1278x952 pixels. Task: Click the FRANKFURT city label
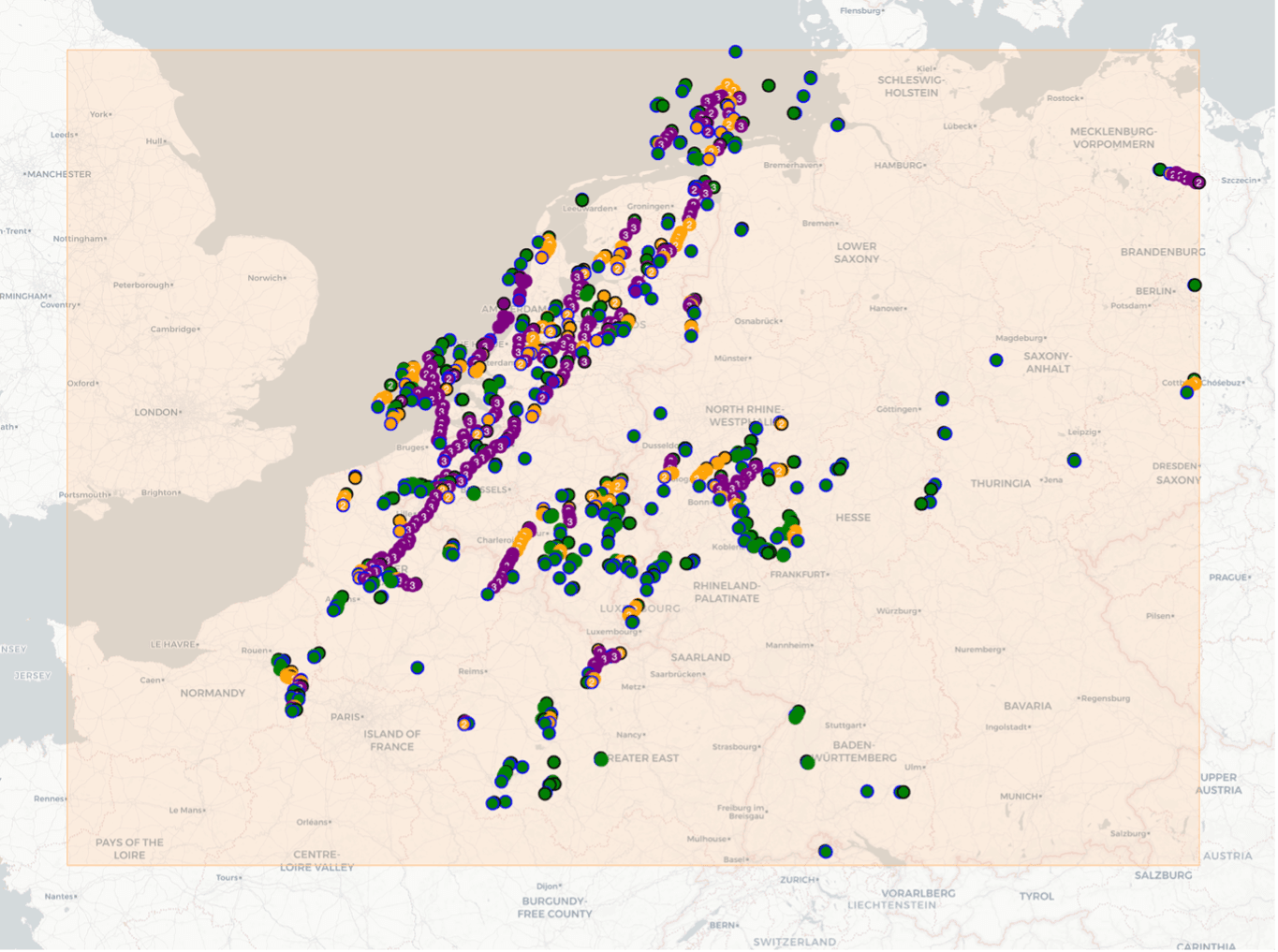tap(799, 575)
